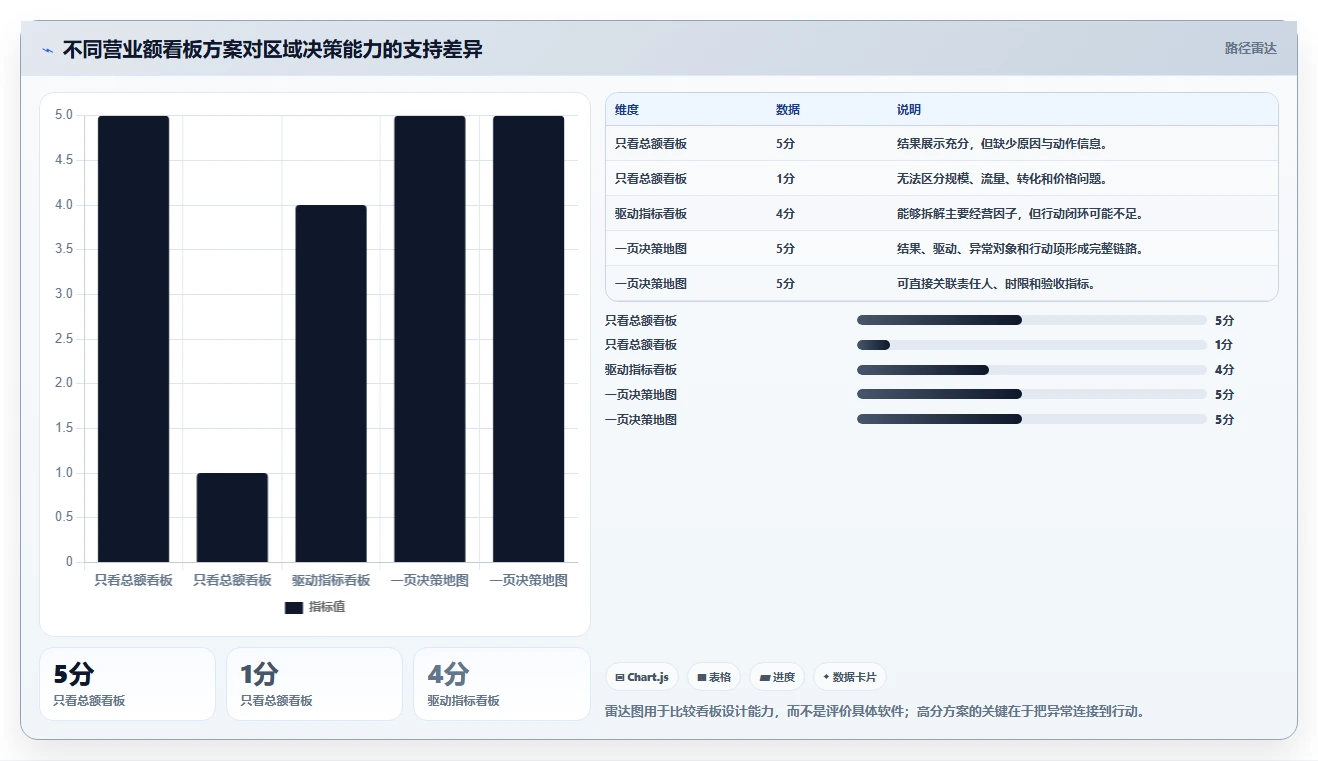Click the 2.5 label on the y-axis

pyautogui.click(x=64, y=339)
